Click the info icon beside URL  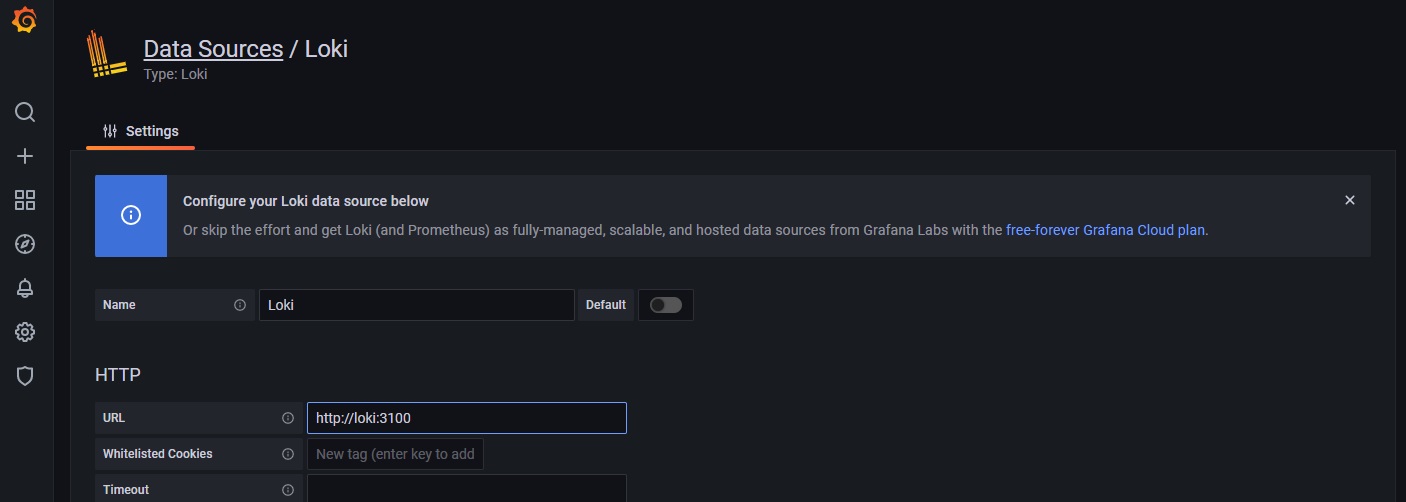pos(288,418)
